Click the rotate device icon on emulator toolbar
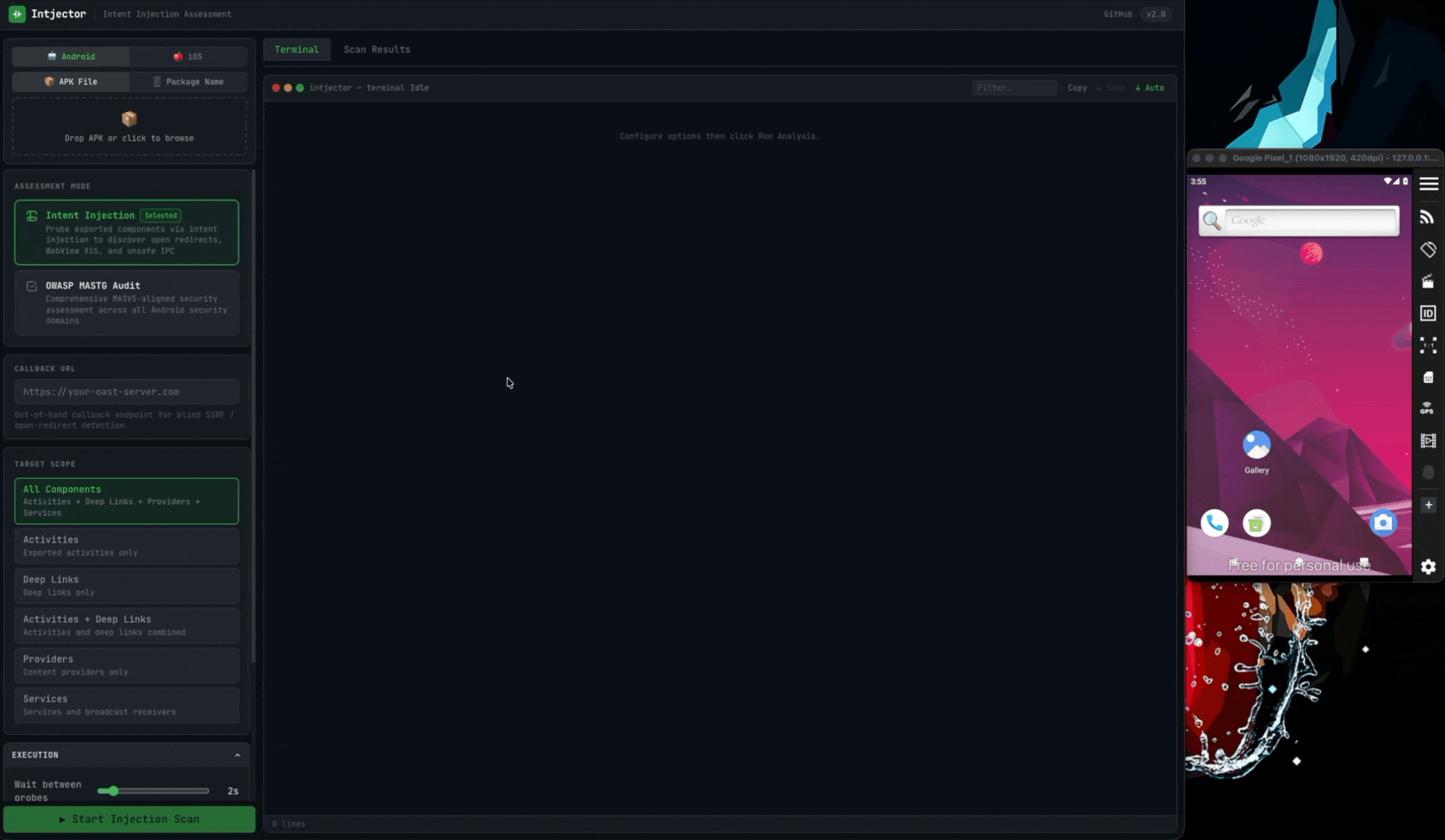 click(x=1428, y=249)
